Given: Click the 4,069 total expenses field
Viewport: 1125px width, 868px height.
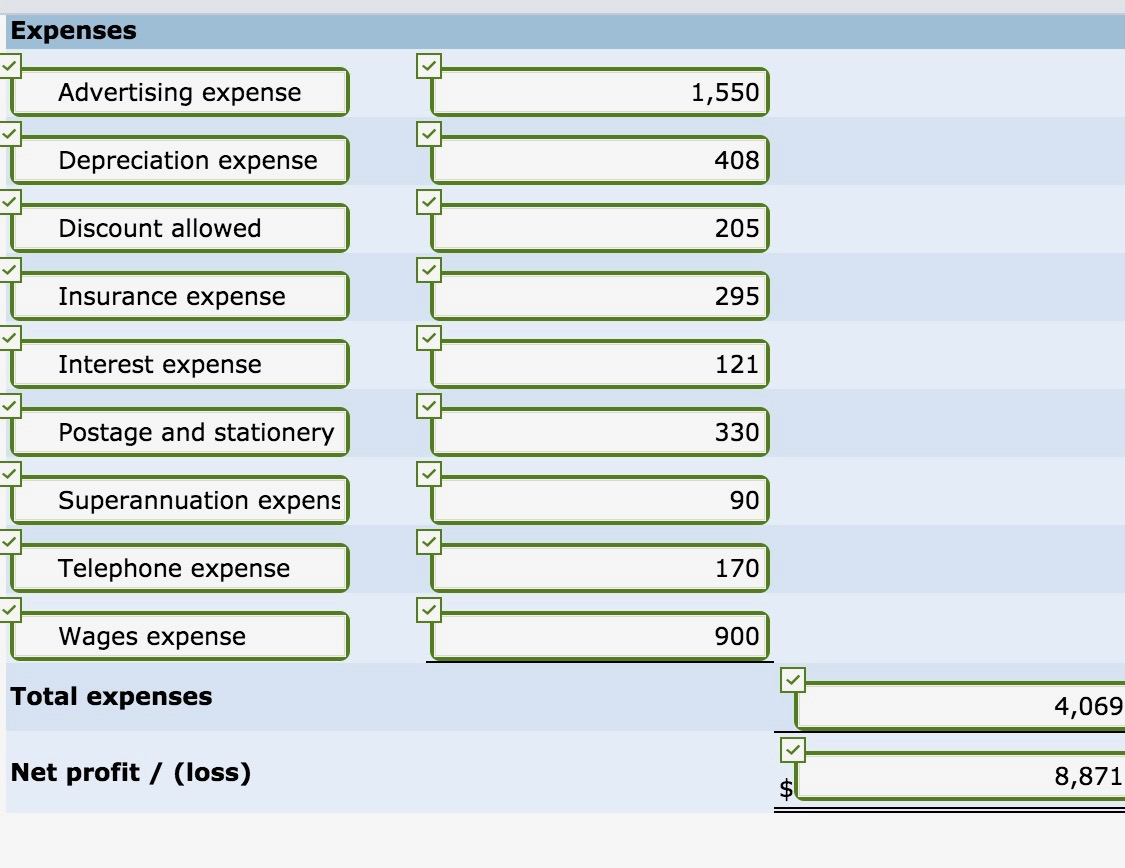Looking at the screenshot, I should coord(960,706).
